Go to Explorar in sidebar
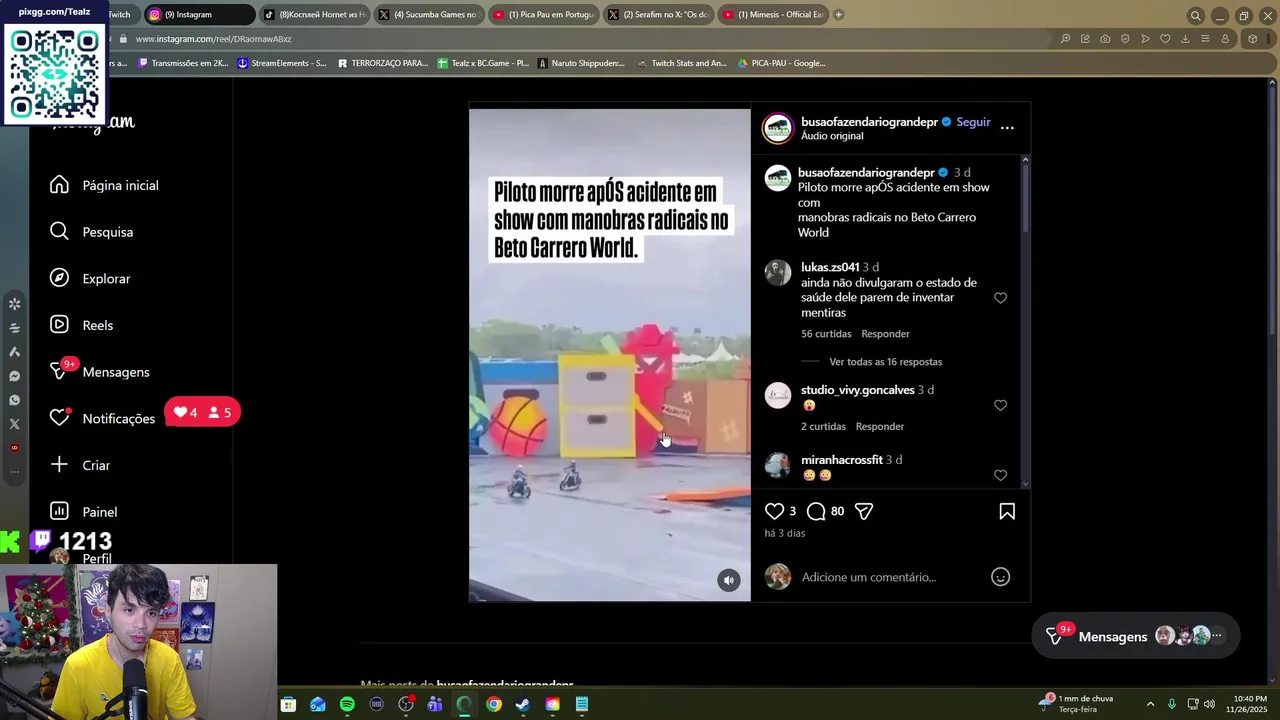The width and height of the screenshot is (1280, 720). pyautogui.click(x=91, y=279)
